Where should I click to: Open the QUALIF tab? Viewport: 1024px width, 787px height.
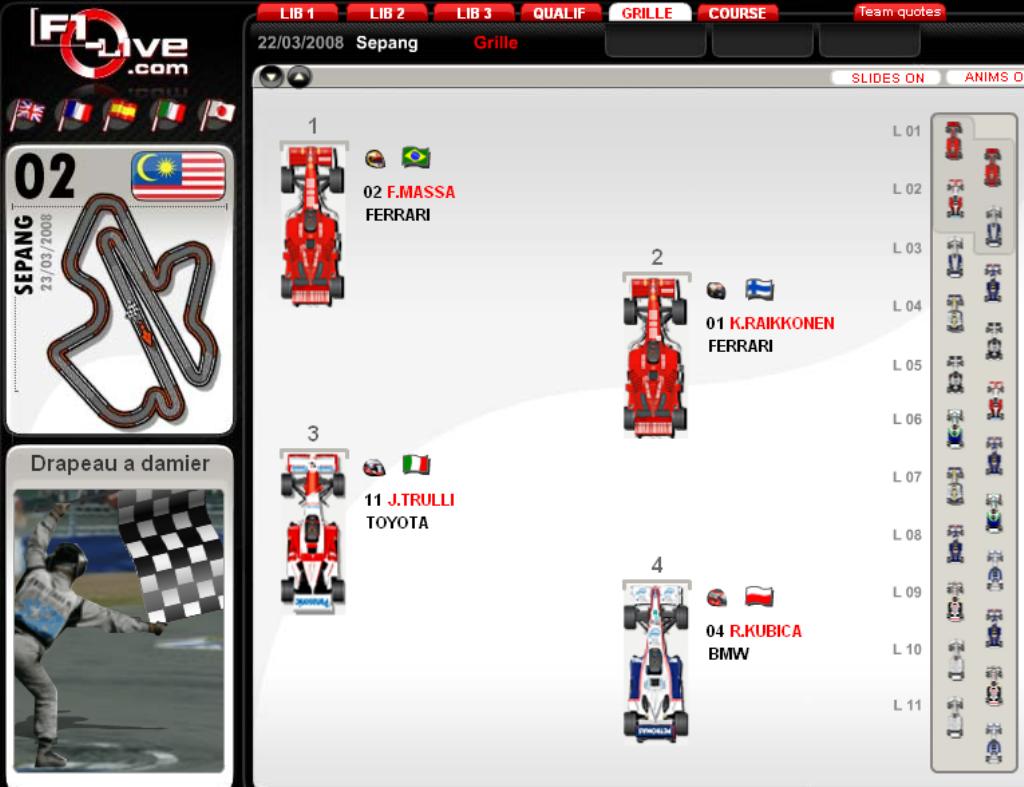click(559, 13)
